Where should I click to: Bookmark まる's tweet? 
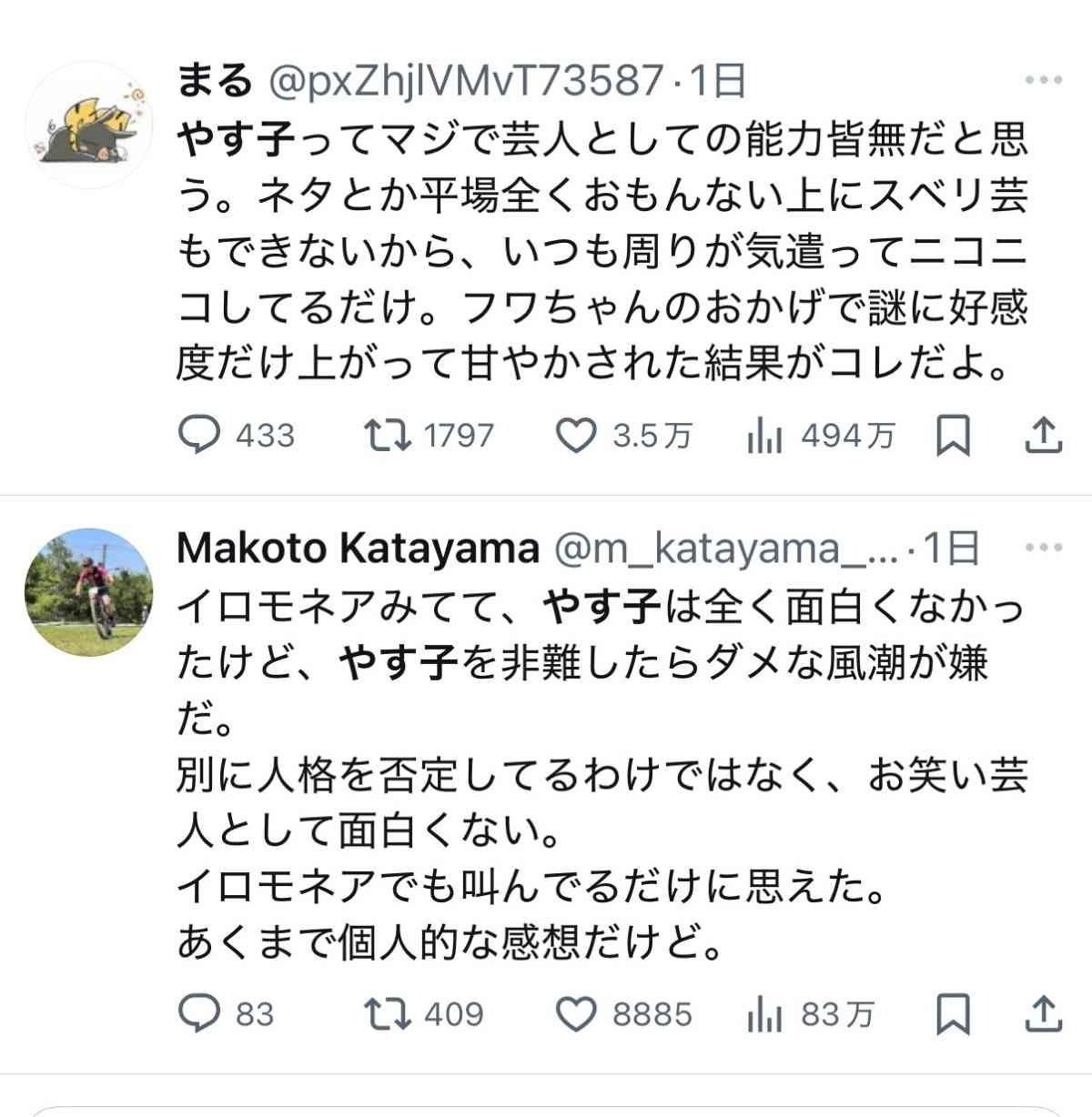pos(953,436)
